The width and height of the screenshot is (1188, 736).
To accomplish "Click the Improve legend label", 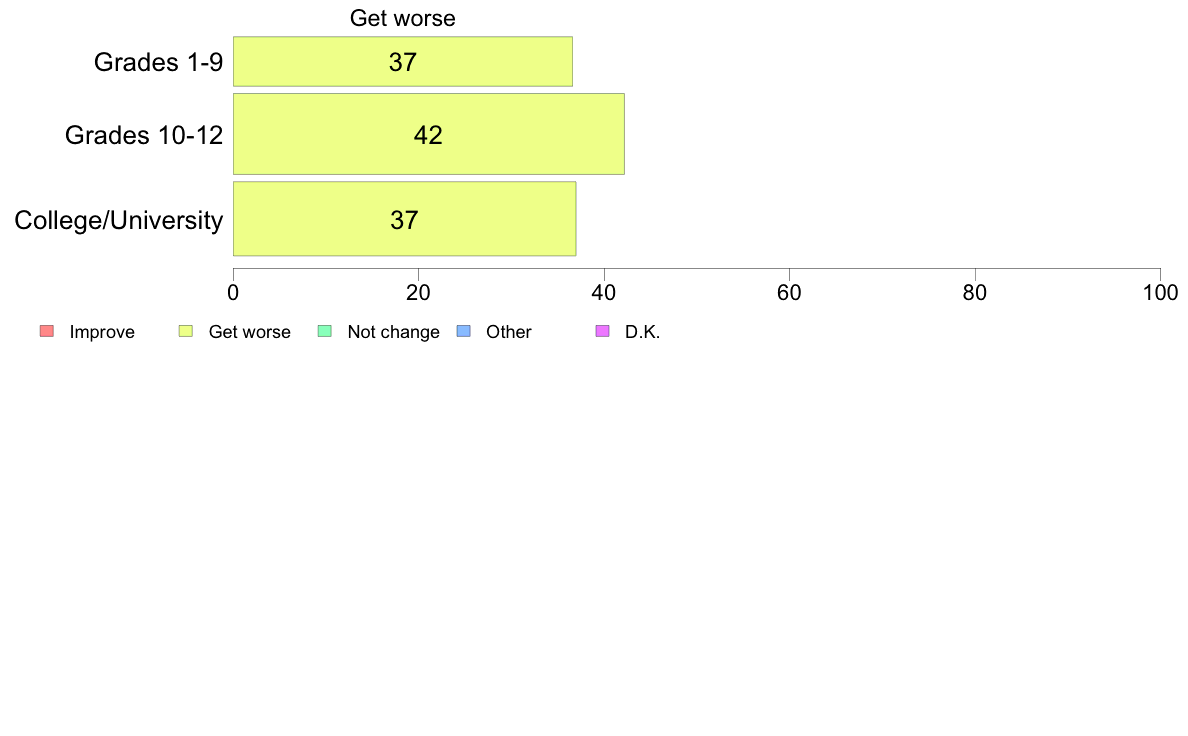I will pos(102,332).
